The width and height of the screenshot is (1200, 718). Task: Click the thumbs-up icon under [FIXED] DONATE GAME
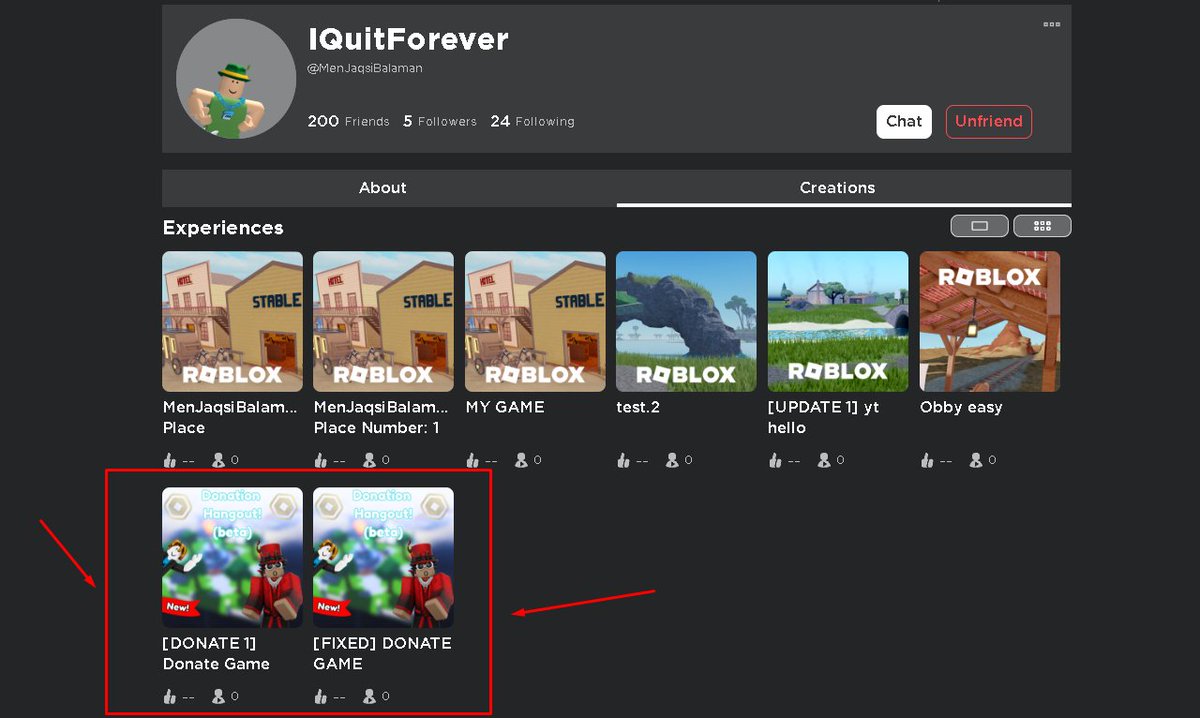tap(320, 696)
